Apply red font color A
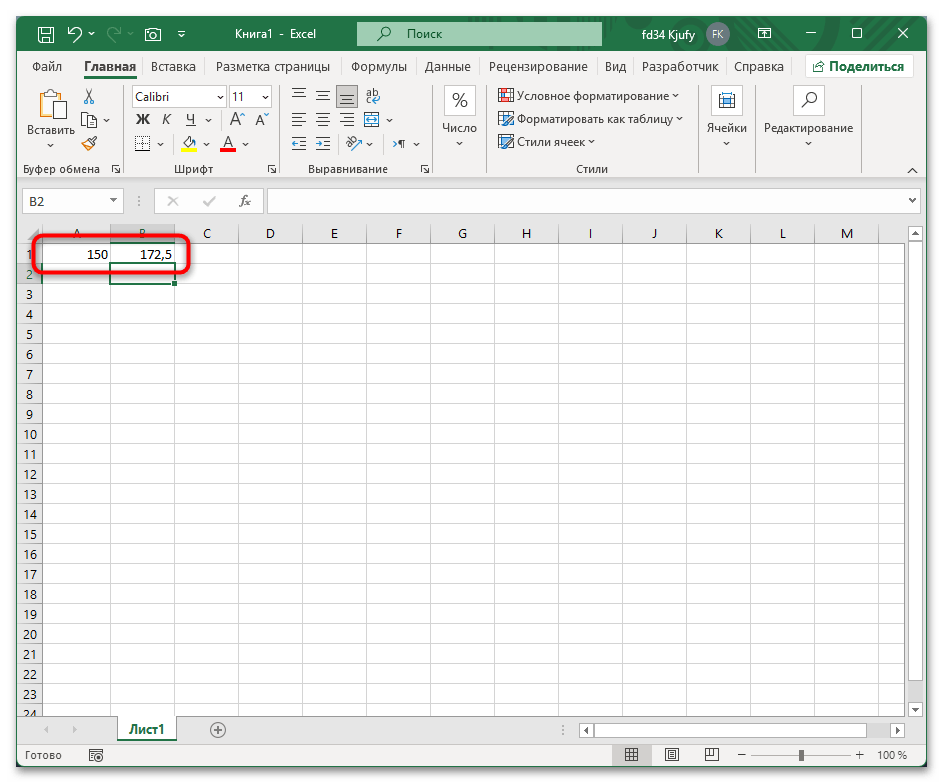Image resolution: width=943 pixels, height=783 pixels. pyautogui.click(x=228, y=144)
